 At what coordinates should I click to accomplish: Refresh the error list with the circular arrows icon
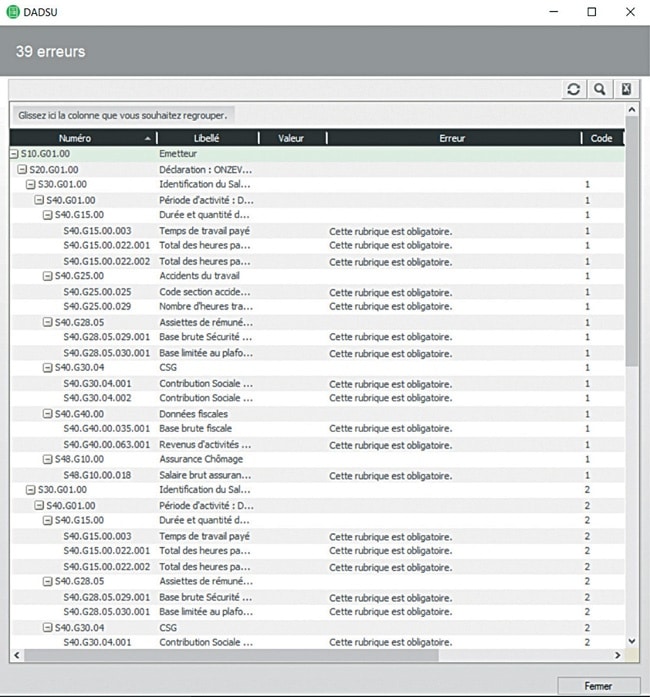click(x=574, y=89)
